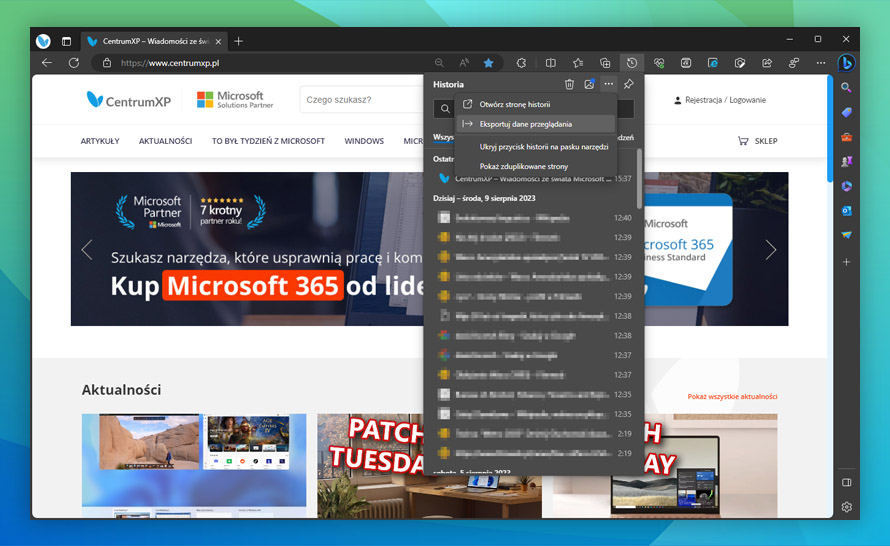Close the CentrumXP browser tab
Image resolution: width=890 pixels, height=546 pixels.
pyautogui.click(x=218, y=41)
